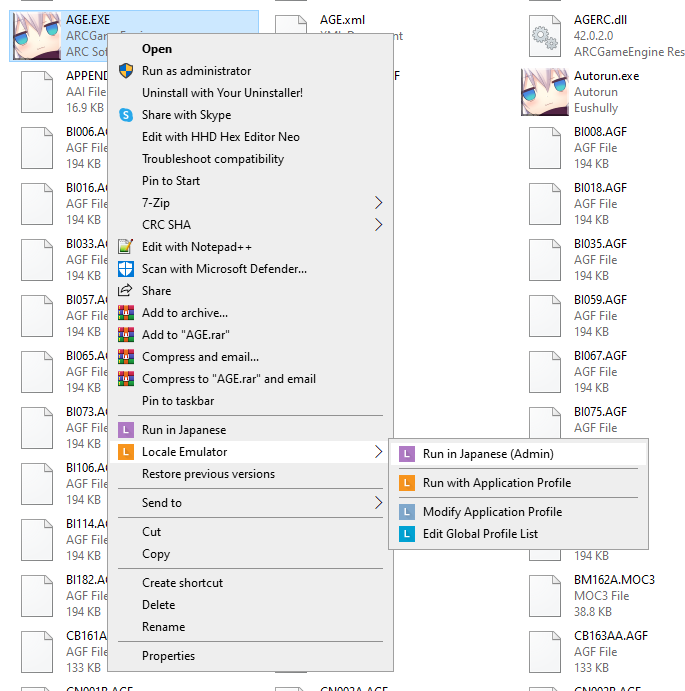The image size is (685, 691).
Task: Select the BI067.AGF file name
Action: coord(600,356)
